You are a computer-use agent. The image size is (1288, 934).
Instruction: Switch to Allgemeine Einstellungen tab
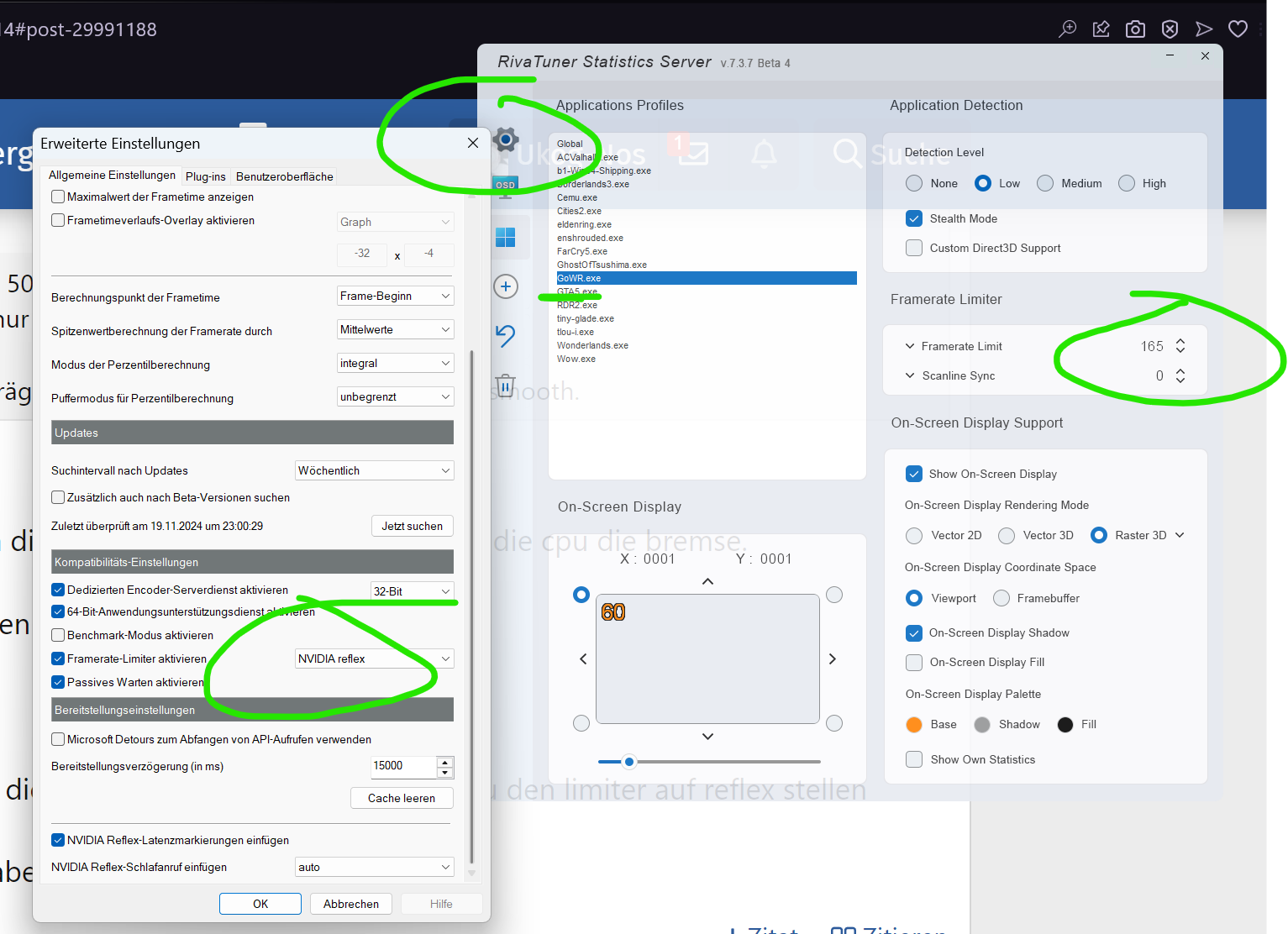pyautogui.click(x=112, y=175)
